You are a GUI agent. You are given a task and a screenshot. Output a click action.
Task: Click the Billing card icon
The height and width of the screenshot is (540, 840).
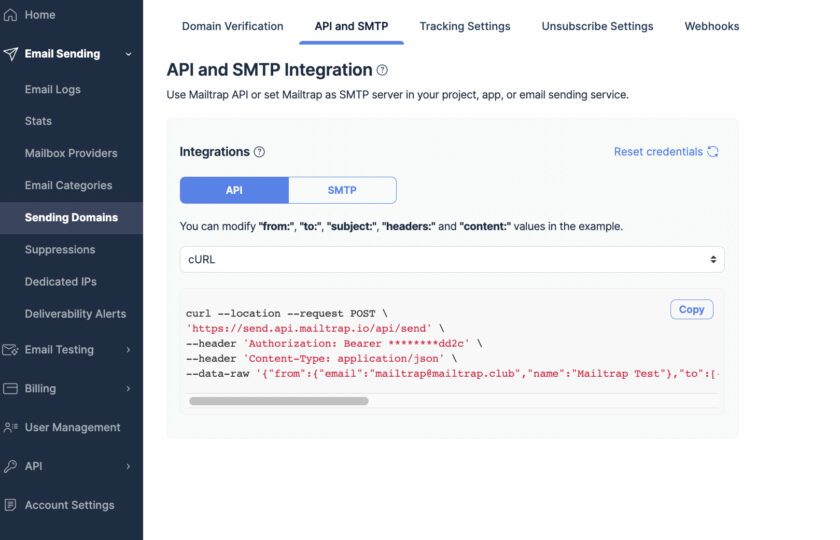coord(10,389)
